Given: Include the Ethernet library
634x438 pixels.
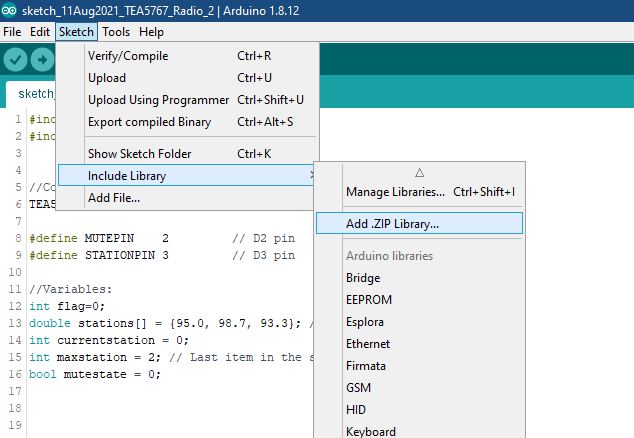Looking at the screenshot, I should click(x=368, y=344).
